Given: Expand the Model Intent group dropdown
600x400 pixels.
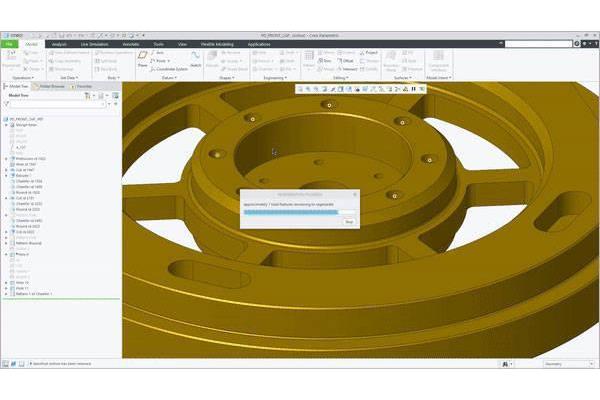Looking at the screenshot, I should (x=439, y=78).
